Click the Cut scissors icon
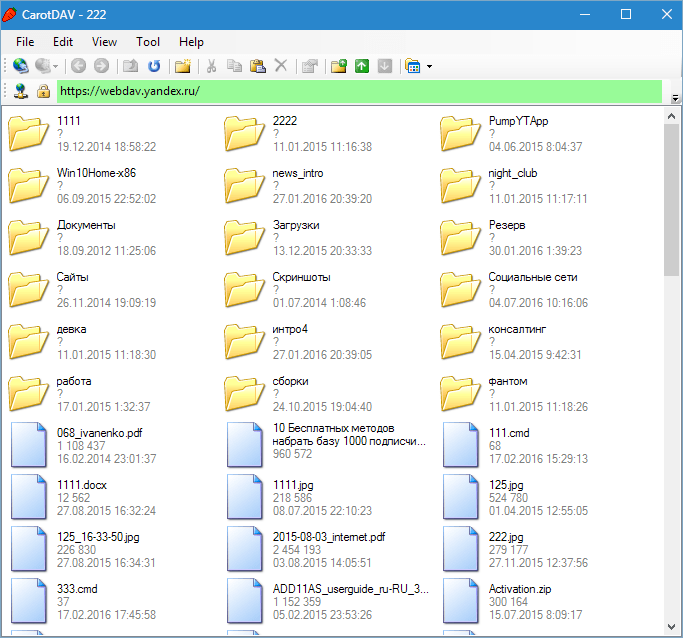Image resolution: width=683 pixels, height=638 pixels. [211, 66]
